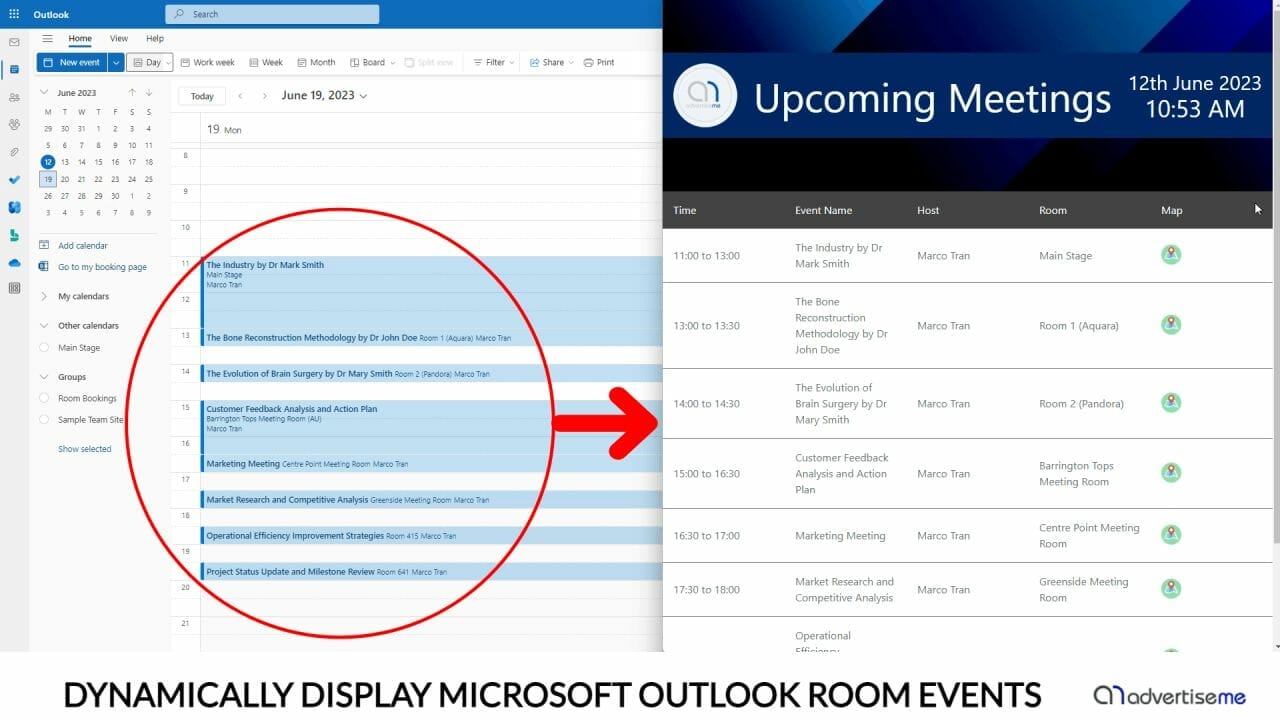Click the hamburger navigation pane toggle
The height and width of the screenshot is (720, 1280).
[47, 39]
